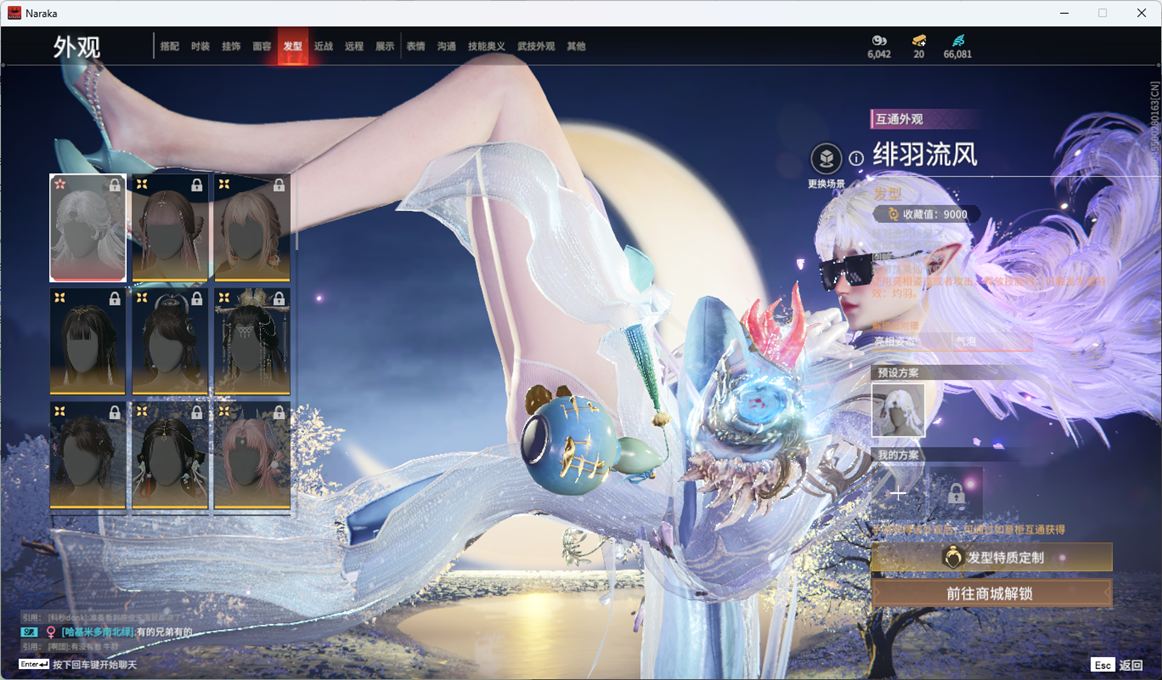The image size is (1162, 680).
Task: Click the lock icon on the white hairstyle
Action: 115,185
